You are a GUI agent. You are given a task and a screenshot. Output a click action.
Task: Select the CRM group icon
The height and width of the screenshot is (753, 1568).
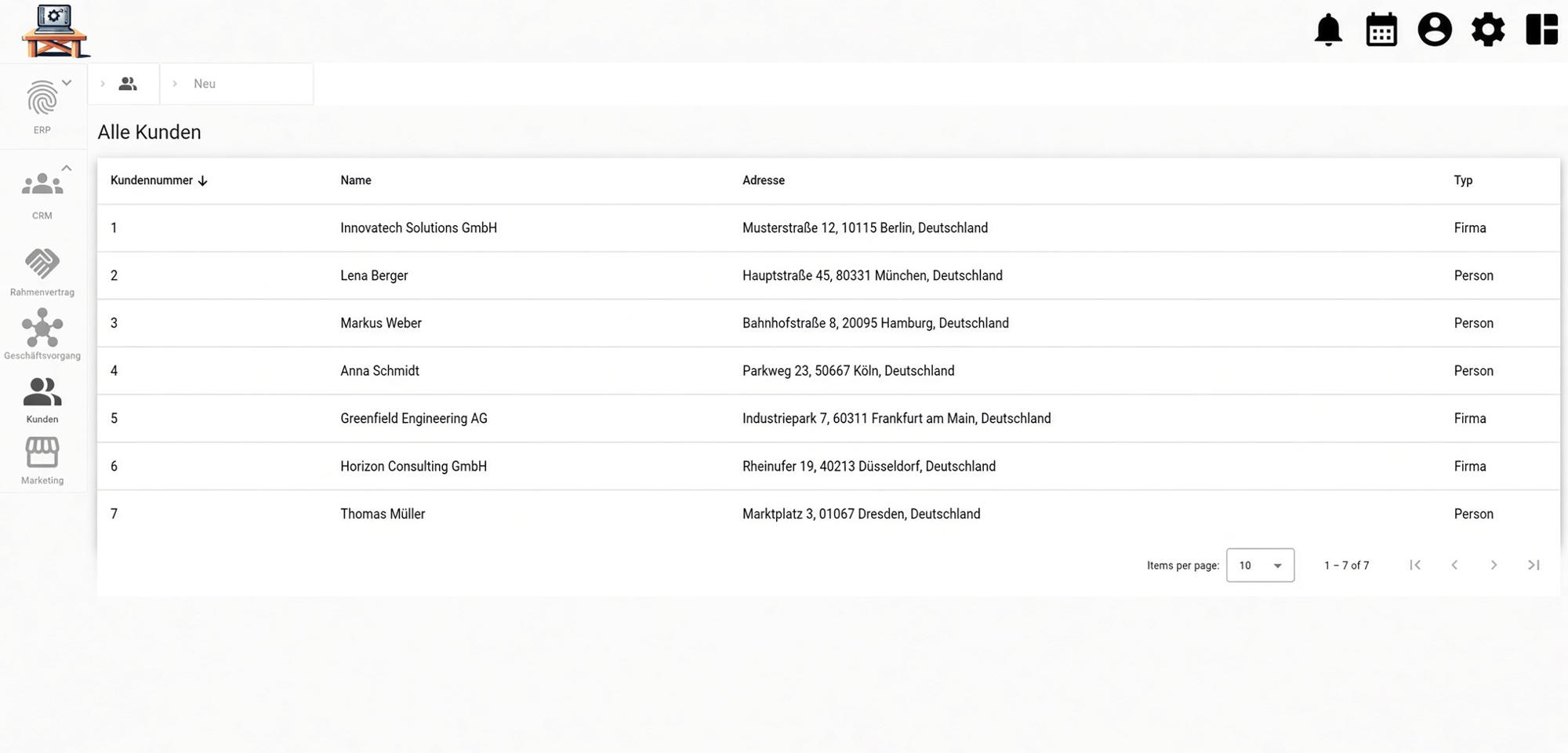coord(42,185)
